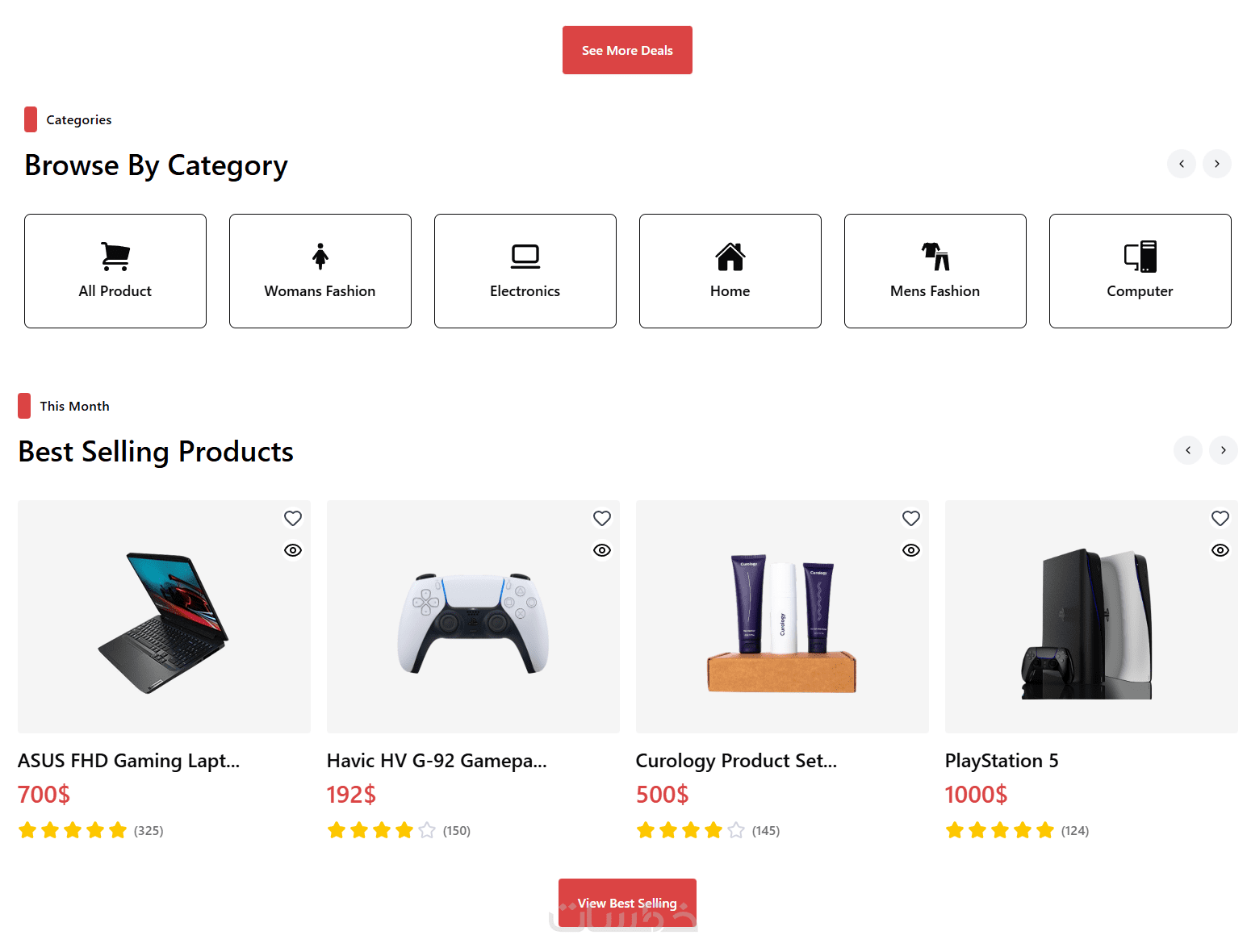Image resolution: width=1247 pixels, height=952 pixels.
Task: Go to previous categories with left chevron
Action: tap(1182, 164)
